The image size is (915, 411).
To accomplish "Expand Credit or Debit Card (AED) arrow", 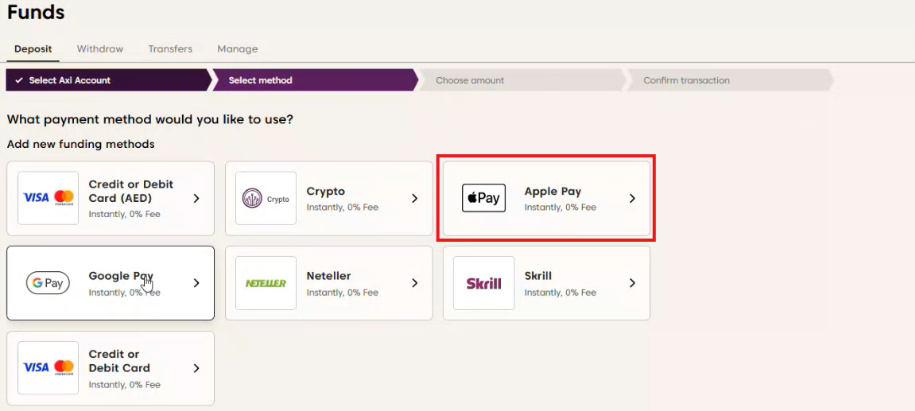I will (x=196, y=198).
